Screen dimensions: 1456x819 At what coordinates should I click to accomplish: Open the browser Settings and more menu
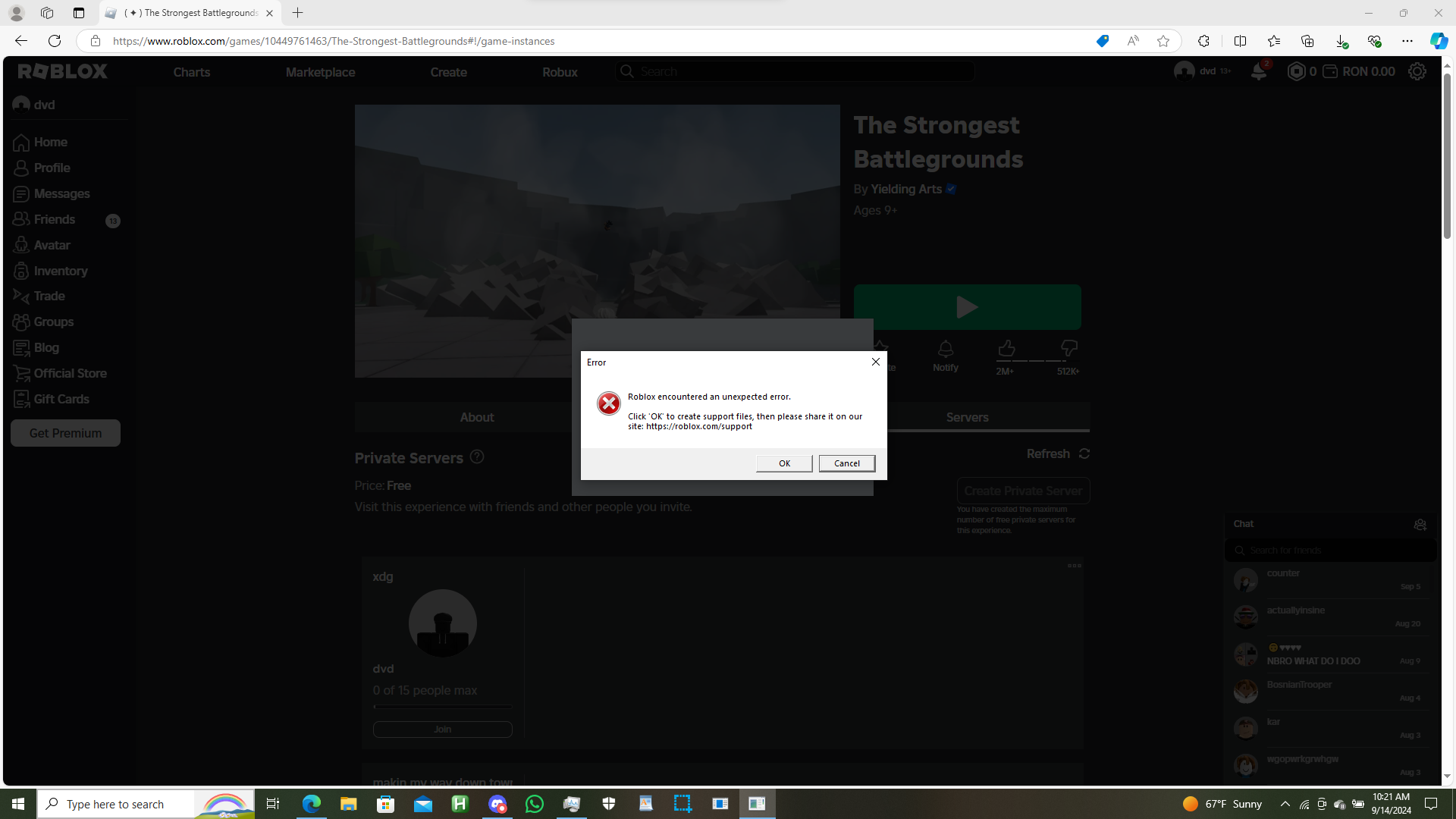1407,41
